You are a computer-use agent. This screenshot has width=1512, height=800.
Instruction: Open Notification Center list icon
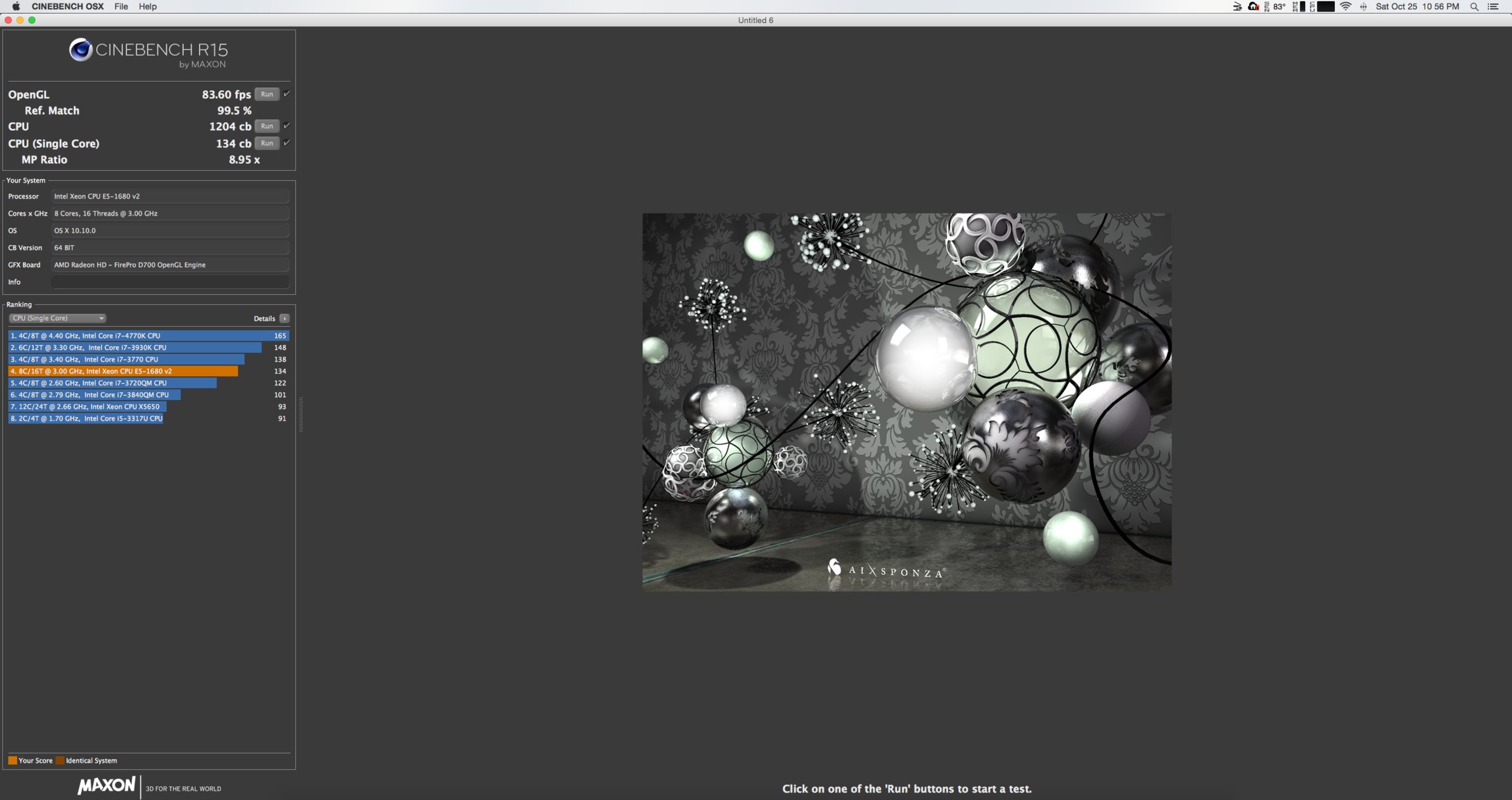(x=1493, y=7)
